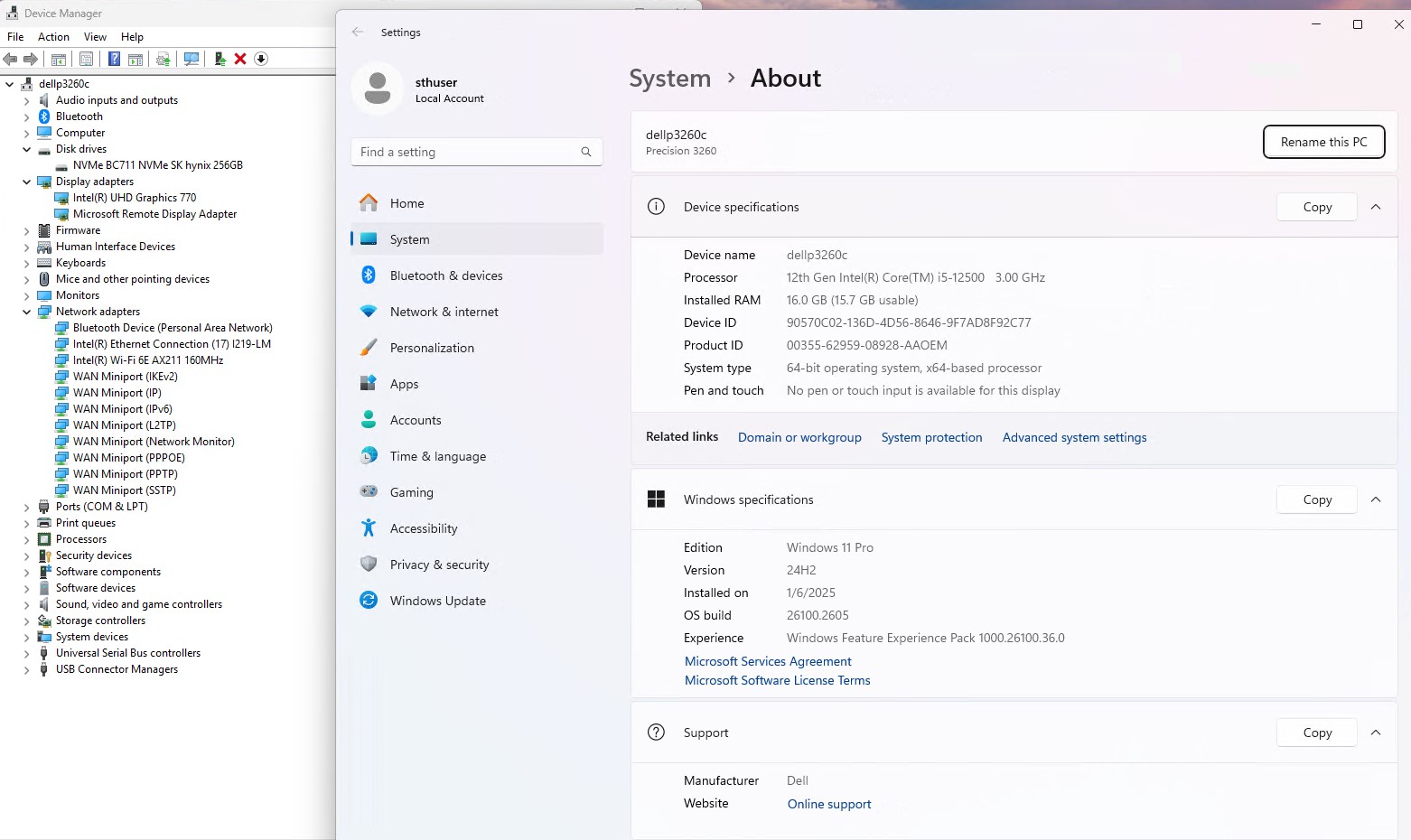Click the Help icon in Device Manager toolbar

point(114,59)
